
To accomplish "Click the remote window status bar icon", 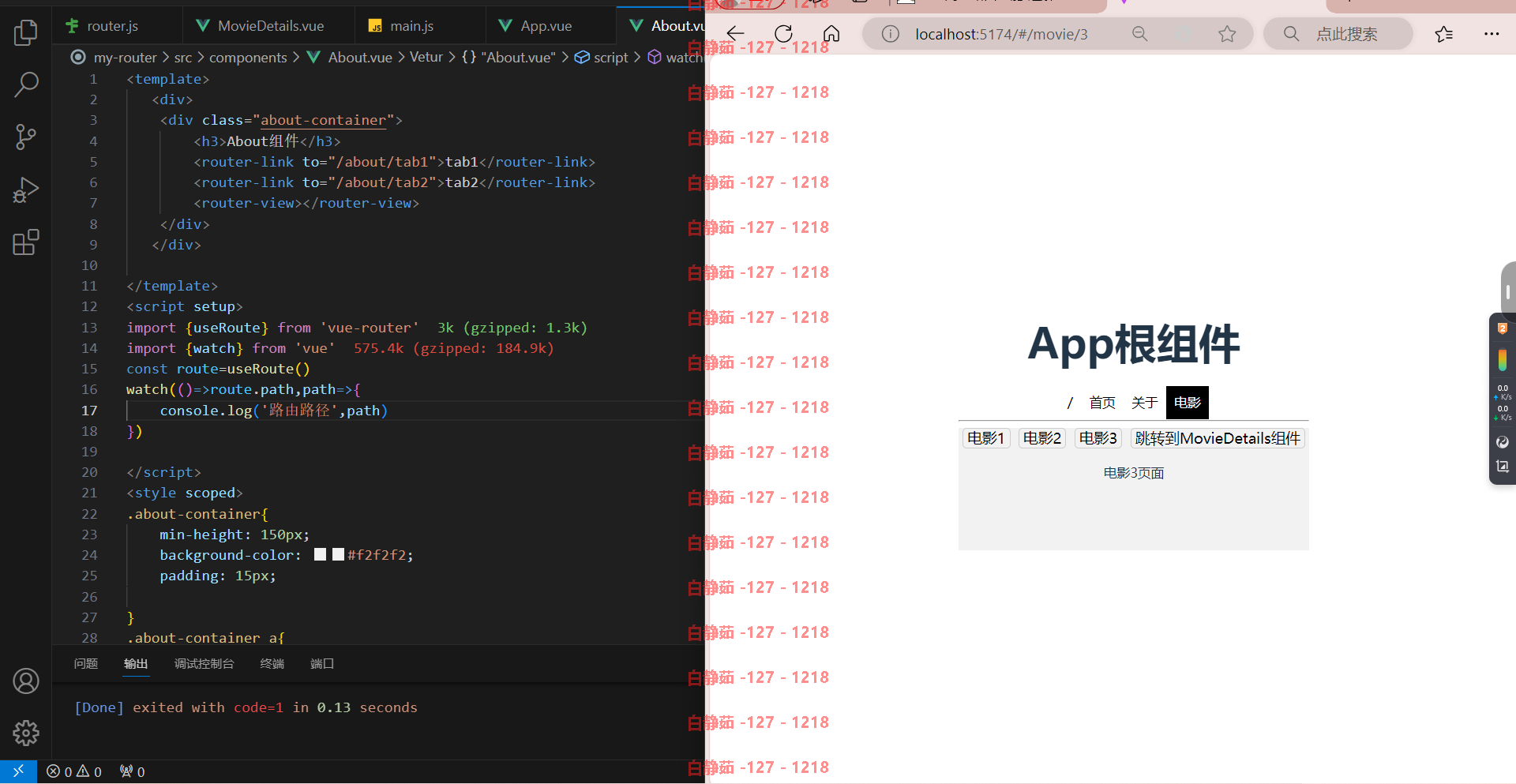I will coord(18,771).
